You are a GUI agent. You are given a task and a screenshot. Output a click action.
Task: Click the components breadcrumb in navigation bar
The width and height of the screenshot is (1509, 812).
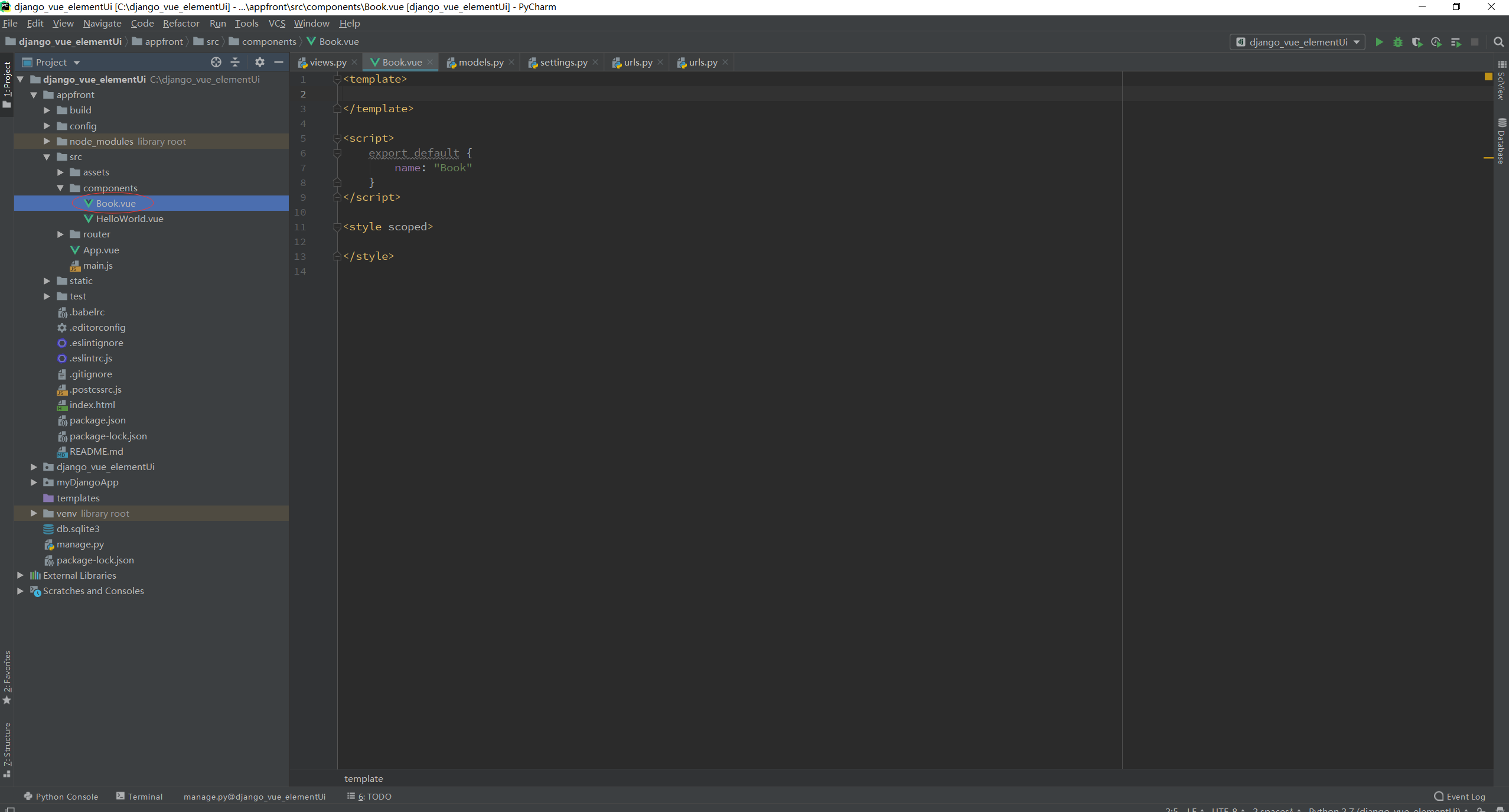coord(263,41)
